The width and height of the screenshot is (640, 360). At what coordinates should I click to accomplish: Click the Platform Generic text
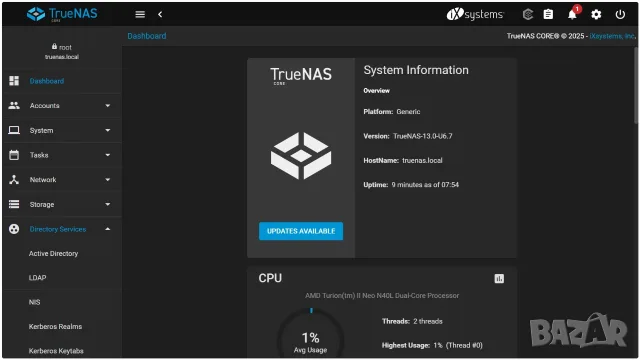click(x=391, y=111)
